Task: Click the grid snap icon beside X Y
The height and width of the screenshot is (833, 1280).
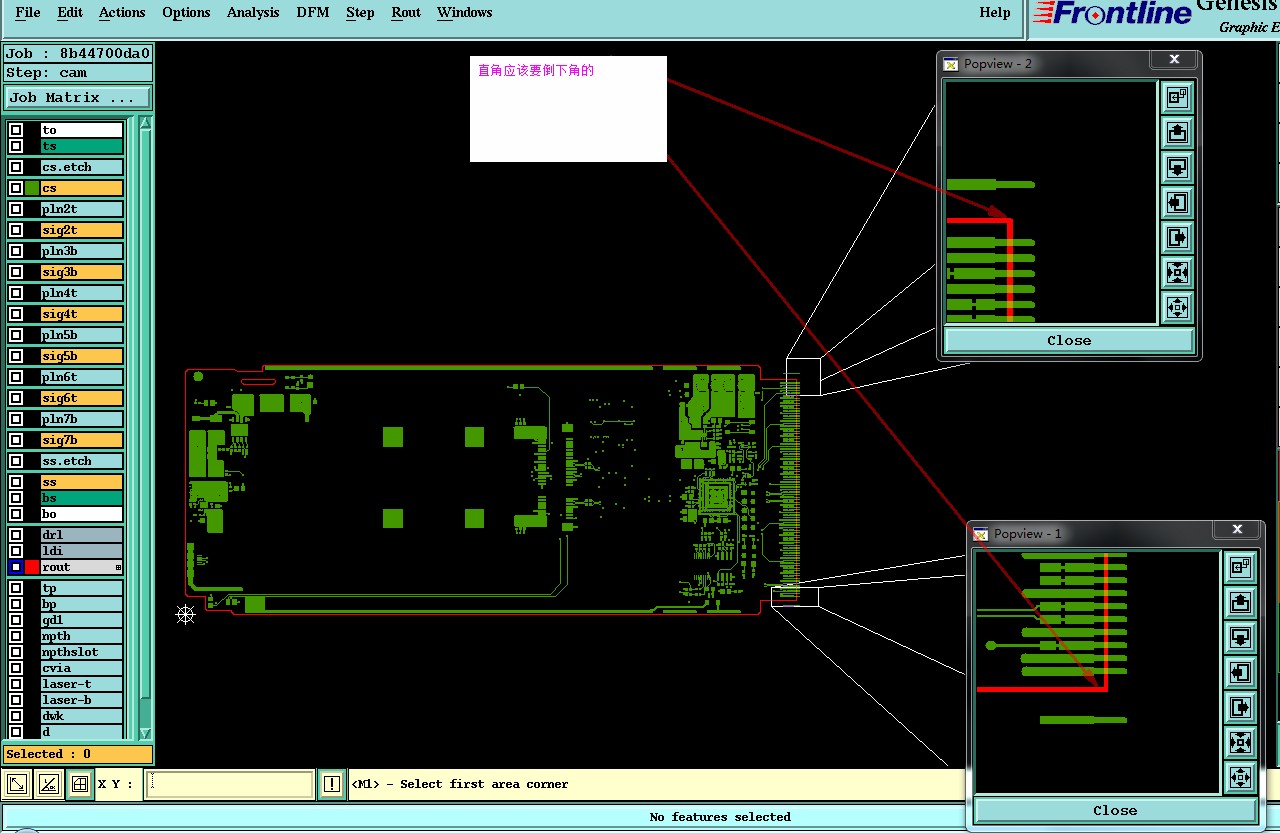Action: coord(80,785)
